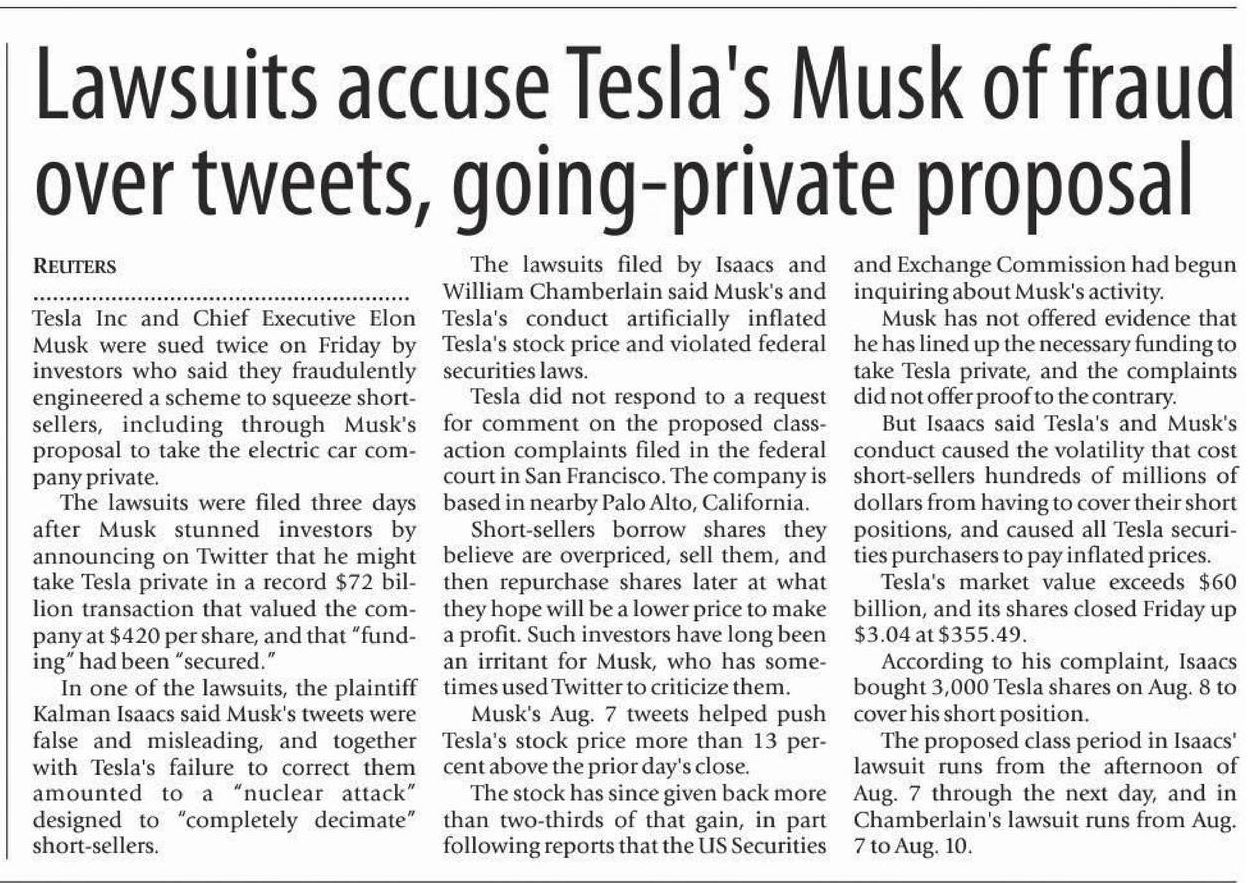Click the final paragraph starting "The proposed class period"
The width and height of the screenshot is (1249, 883).
click(x=1044, y=792)
